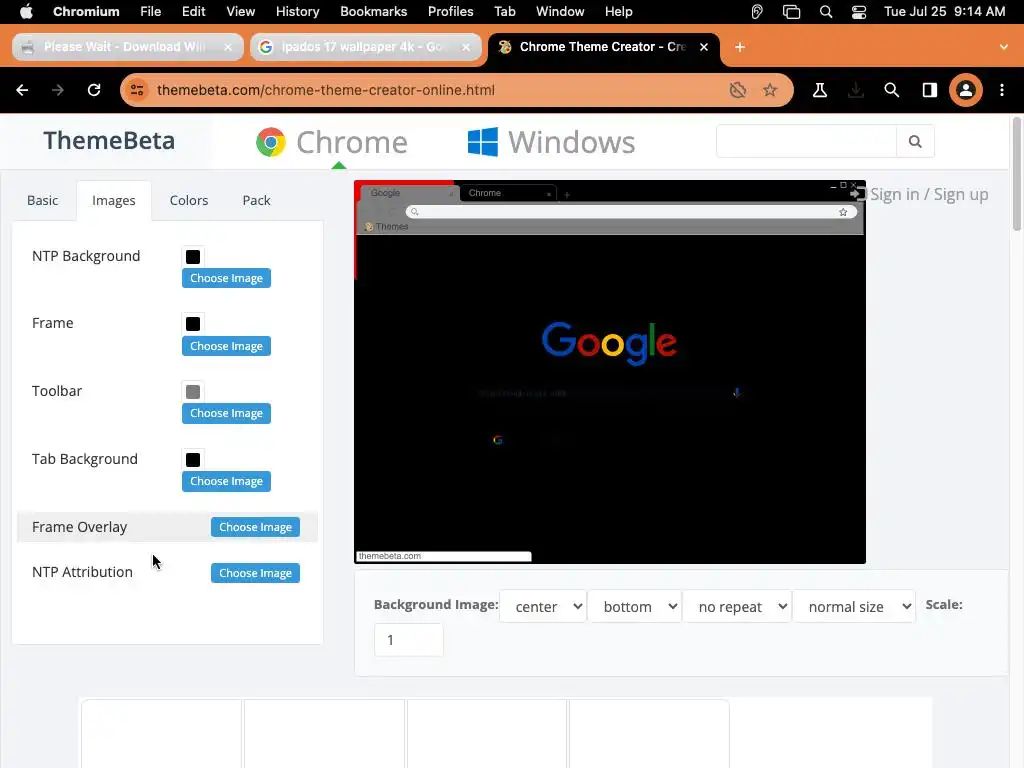Click the ear accessibility menu bar icon

[757, 11]
